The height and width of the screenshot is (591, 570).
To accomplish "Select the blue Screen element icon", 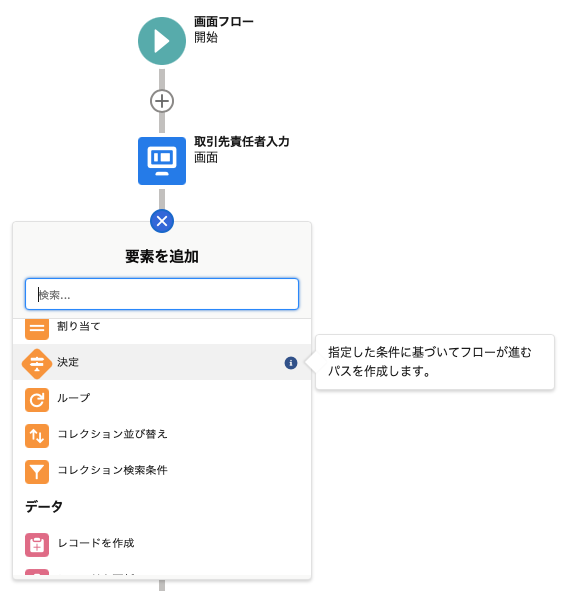I will tap(162, 161).
